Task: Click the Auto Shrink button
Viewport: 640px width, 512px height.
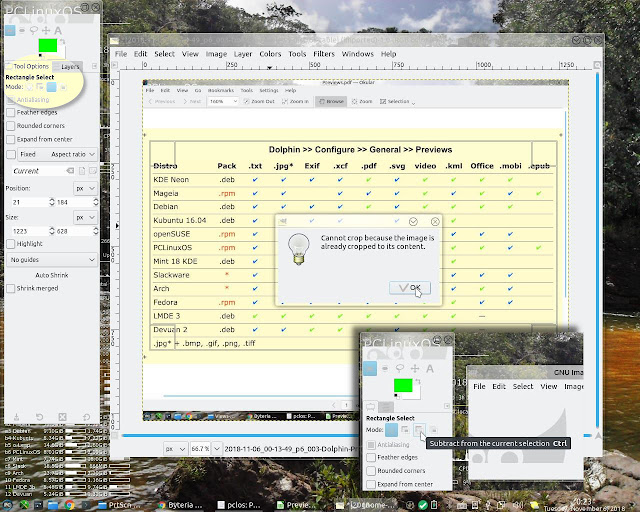Action: tap(52, 275)
